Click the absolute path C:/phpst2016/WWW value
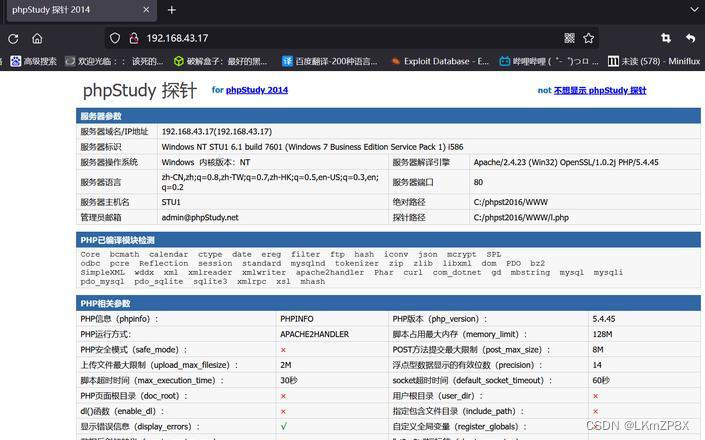This screenshot has height=440, width=705. 510,202
